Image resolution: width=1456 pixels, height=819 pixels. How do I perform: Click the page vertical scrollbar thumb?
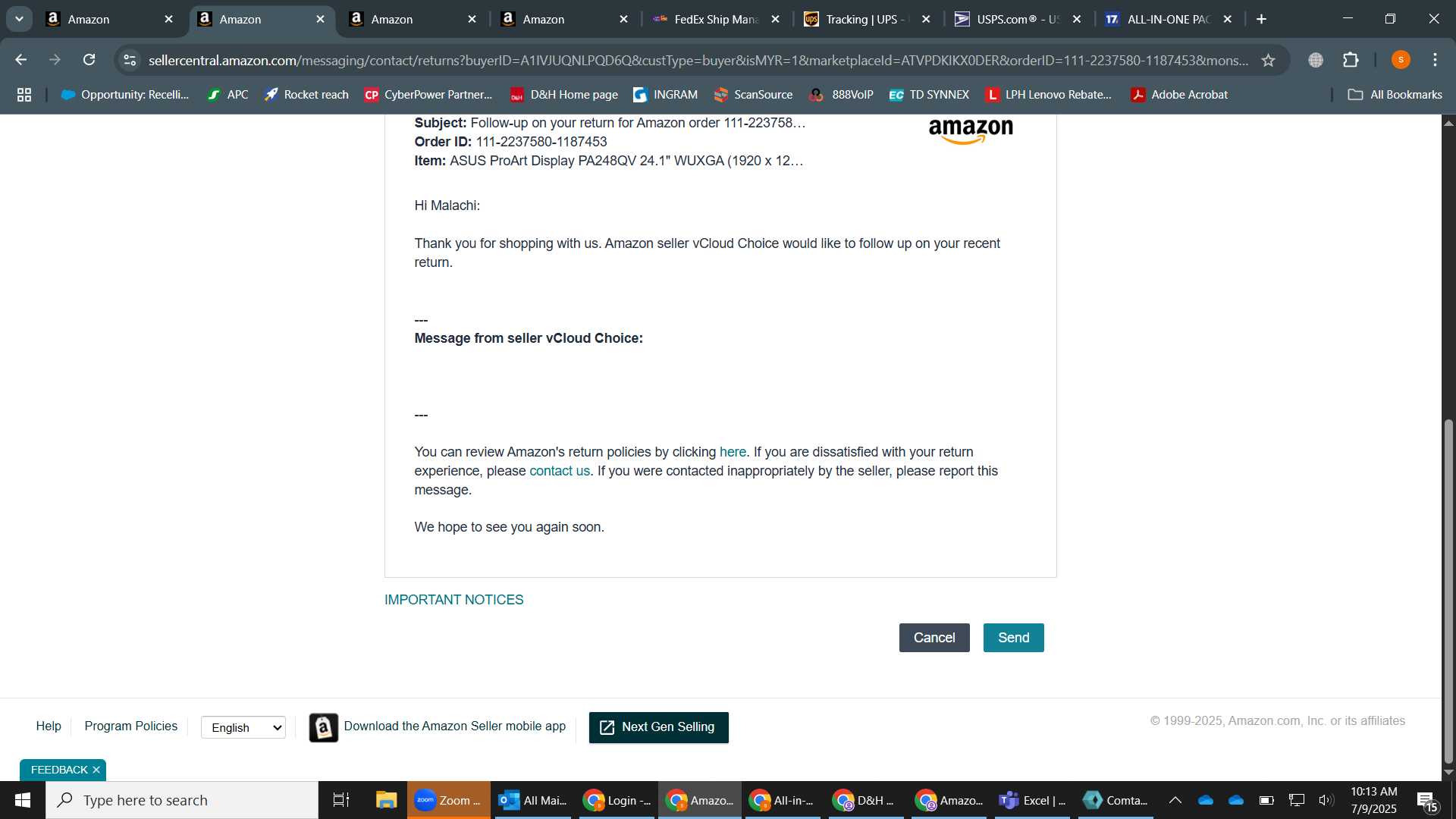pos(1448,591)
